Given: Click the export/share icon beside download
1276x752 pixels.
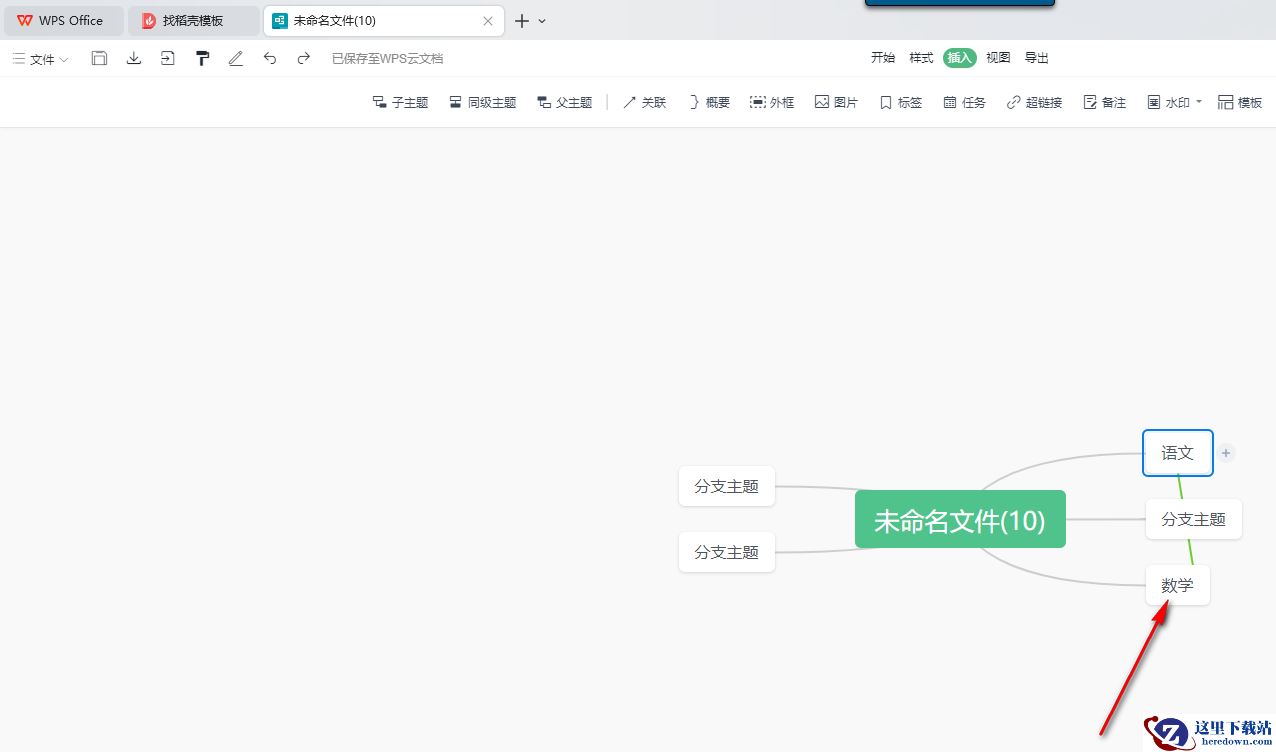Looking at the screenshot, I should [167, 58].
